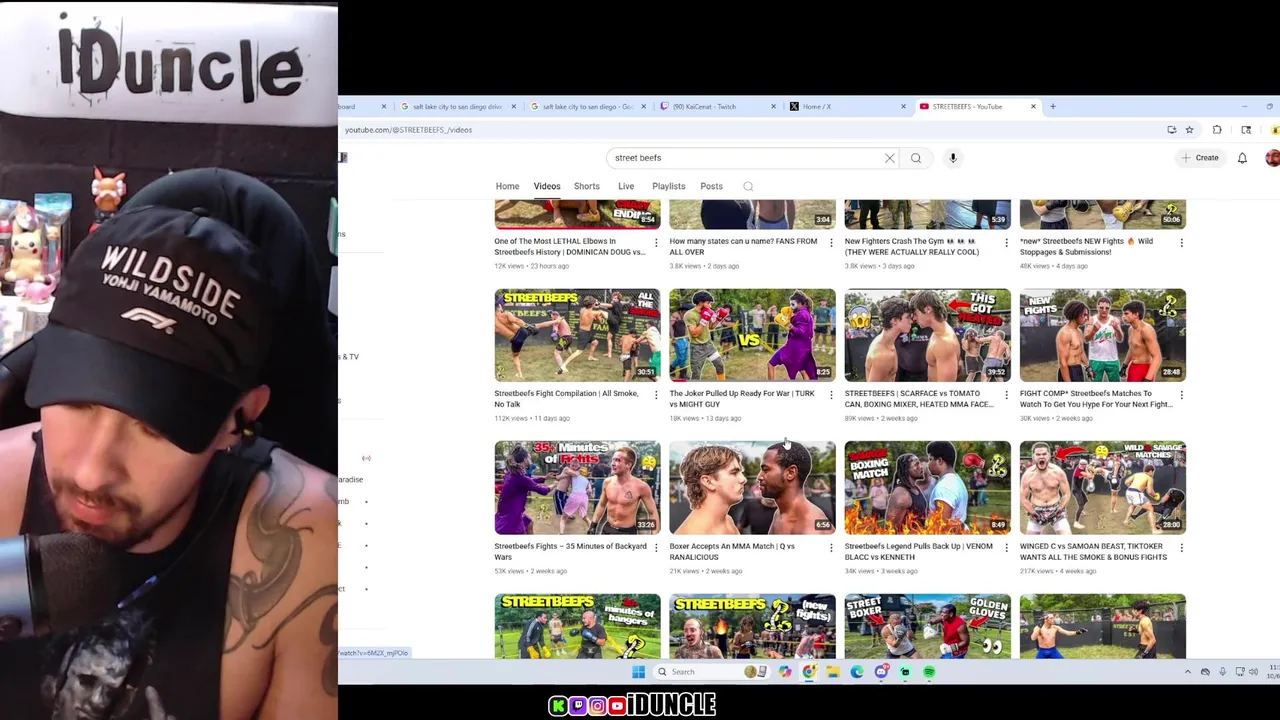Open the Create menu button

click(x=1200, y=158)
